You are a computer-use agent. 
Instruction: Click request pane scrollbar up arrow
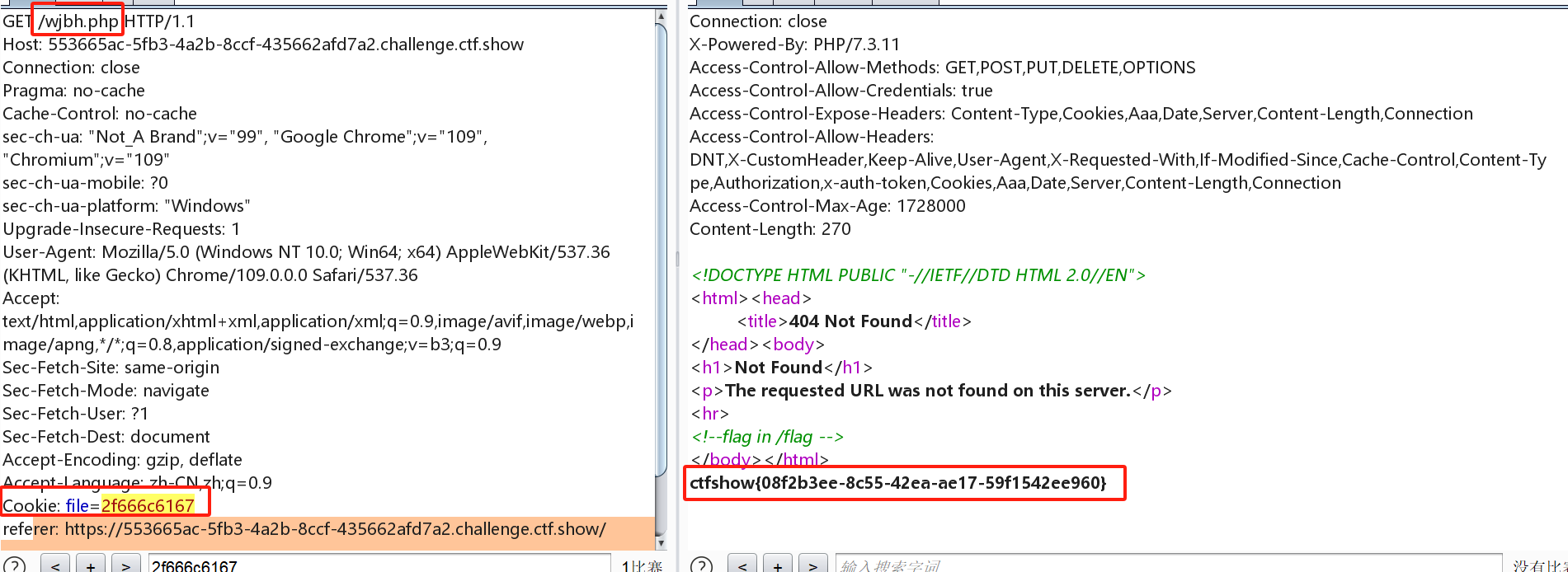pos(661,16)
